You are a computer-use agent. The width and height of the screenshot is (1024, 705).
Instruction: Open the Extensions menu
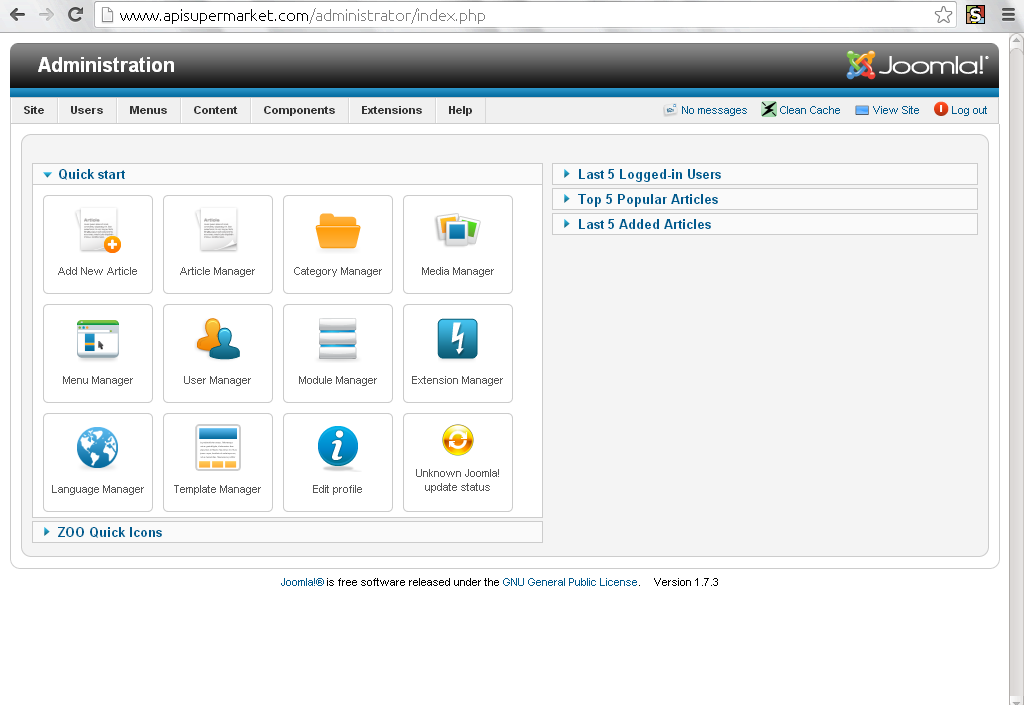point(392,110)
